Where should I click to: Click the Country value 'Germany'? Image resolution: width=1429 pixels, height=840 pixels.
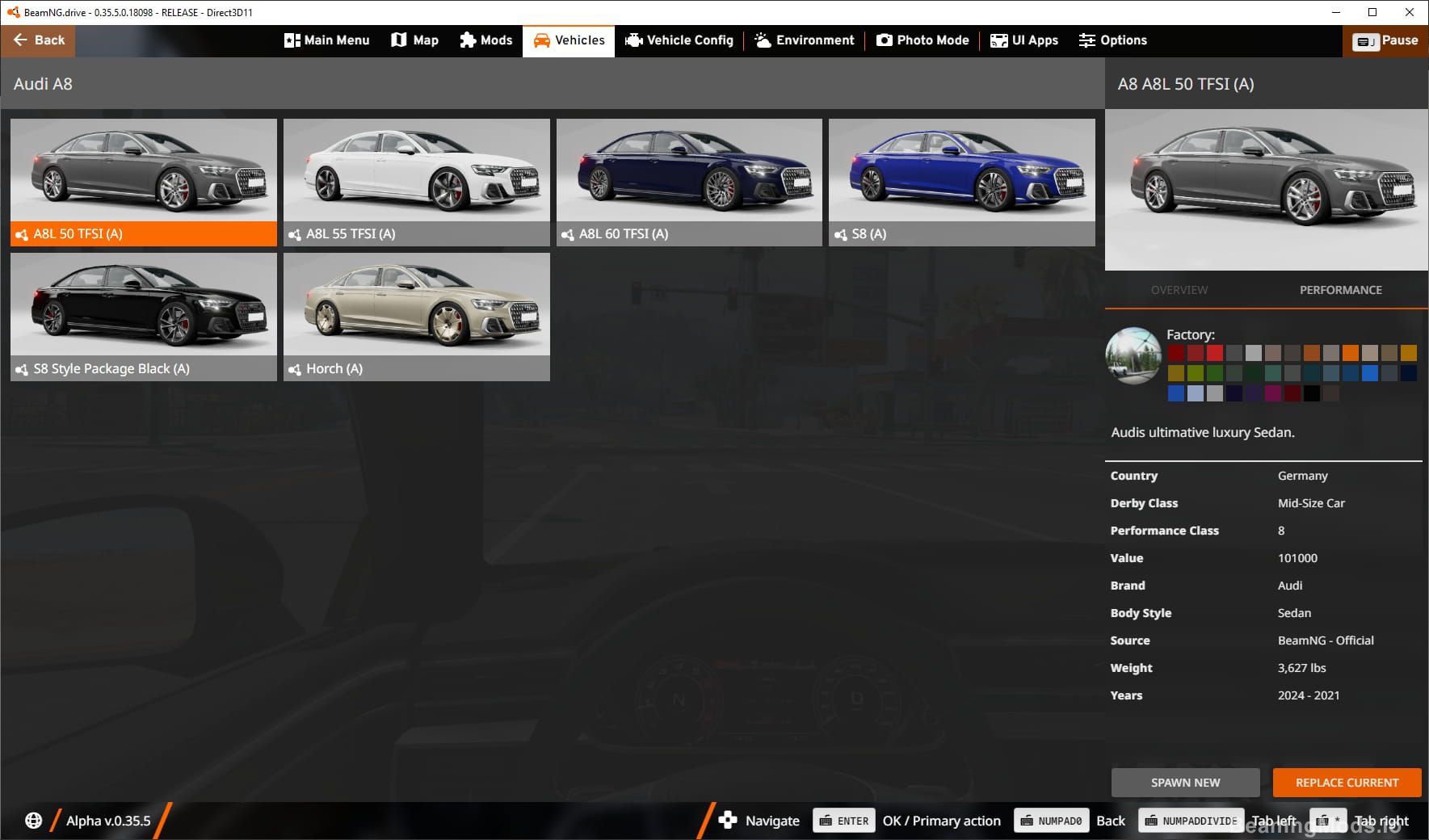point(1302,476)
